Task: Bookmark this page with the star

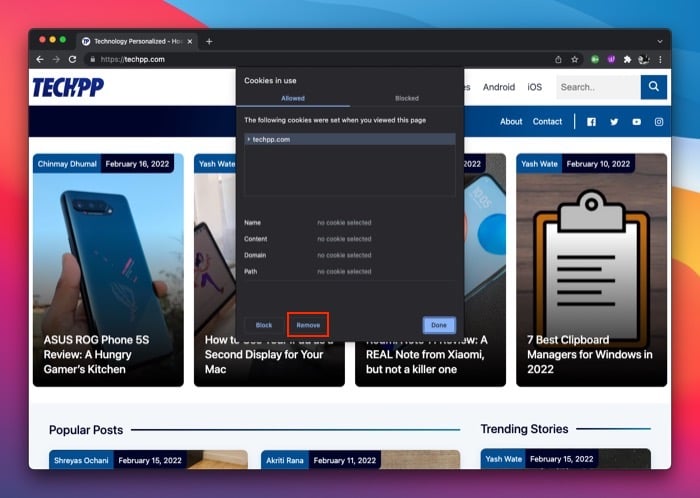Action: pos(575,59)
